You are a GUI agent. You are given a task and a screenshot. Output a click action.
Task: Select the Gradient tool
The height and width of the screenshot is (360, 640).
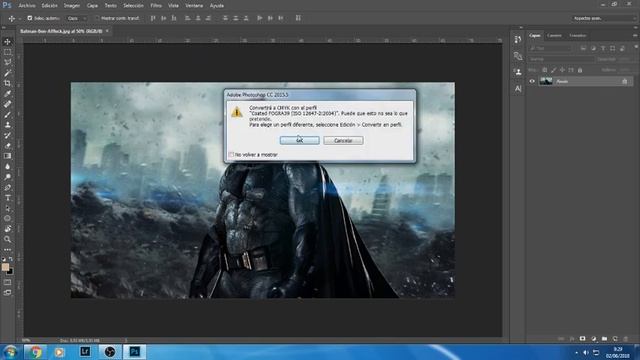click(x=7, y=156)
